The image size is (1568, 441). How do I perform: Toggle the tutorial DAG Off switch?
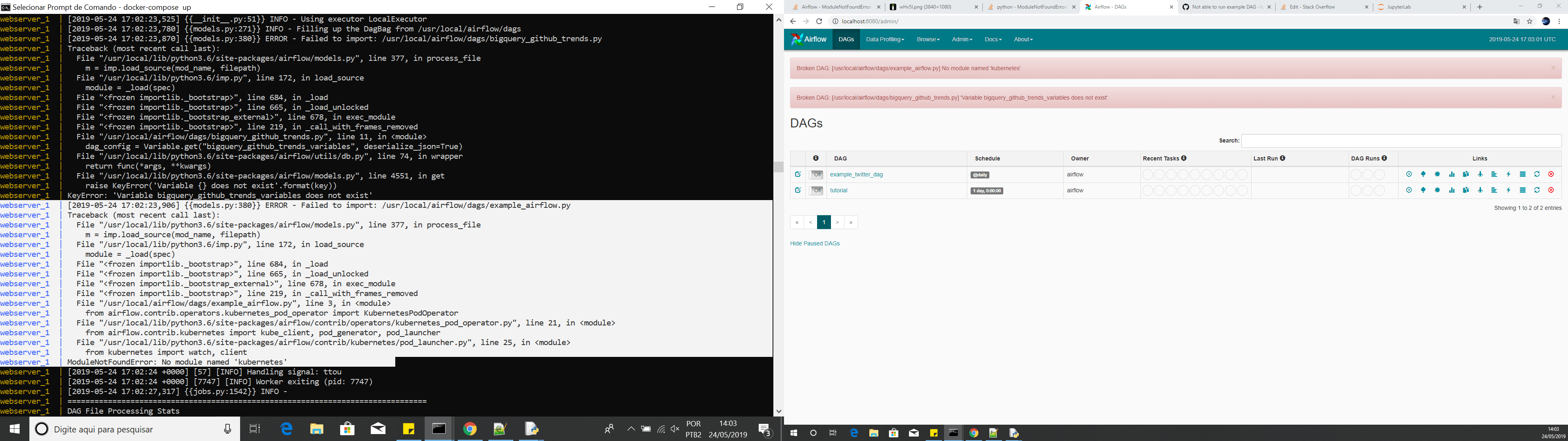click(816, 190)
